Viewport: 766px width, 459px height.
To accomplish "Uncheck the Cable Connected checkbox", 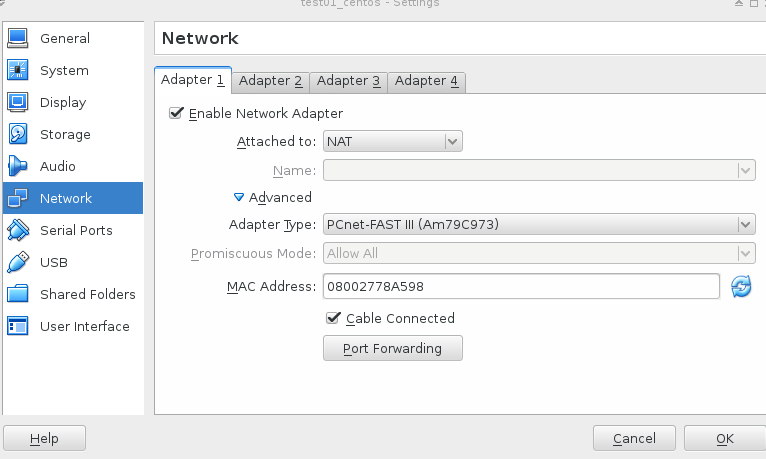I will point(334,318).
